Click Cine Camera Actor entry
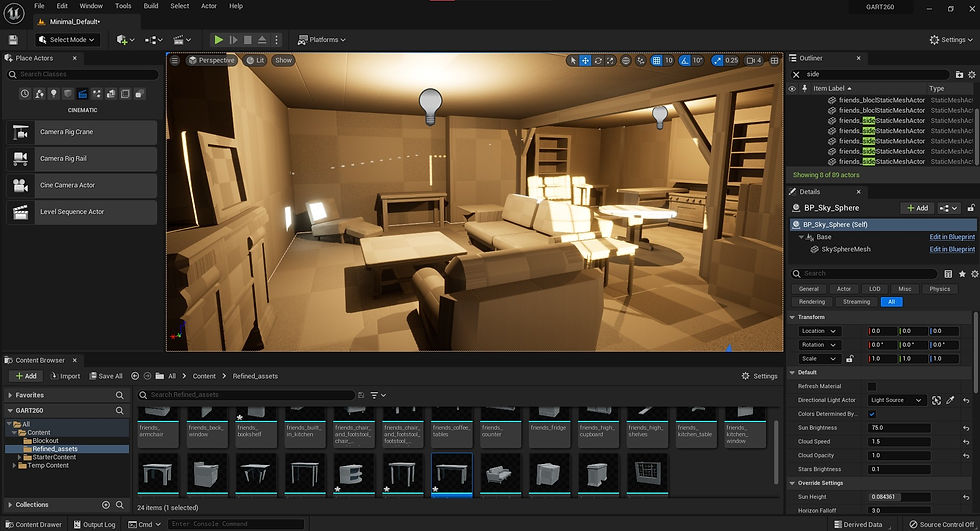This screenshot has height=531, width=980. point(81,185)
